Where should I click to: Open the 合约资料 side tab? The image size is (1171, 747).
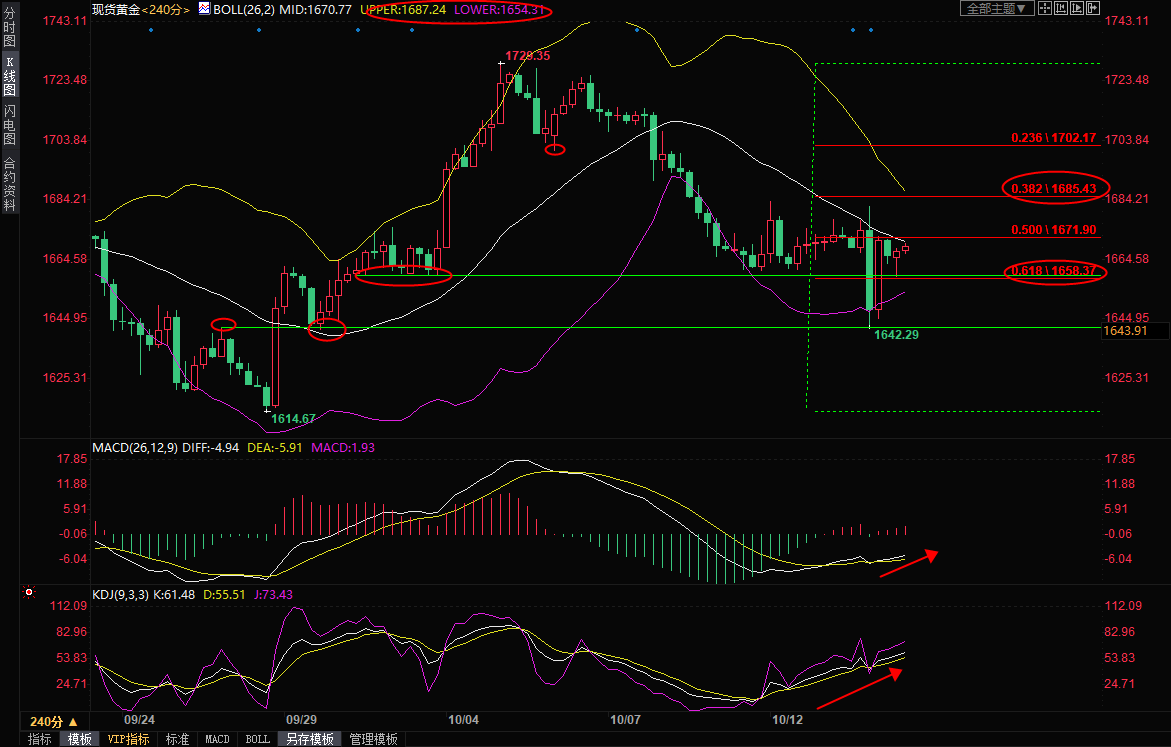(x=9, y=183)
